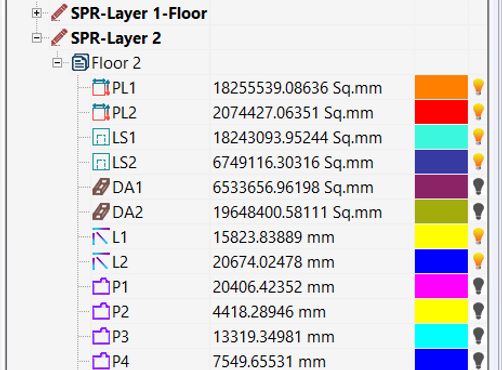The image size is (502, 370).
Task: Click the DA1 deduction area icon
Action: pyautogui.click(x=101, y=187)
